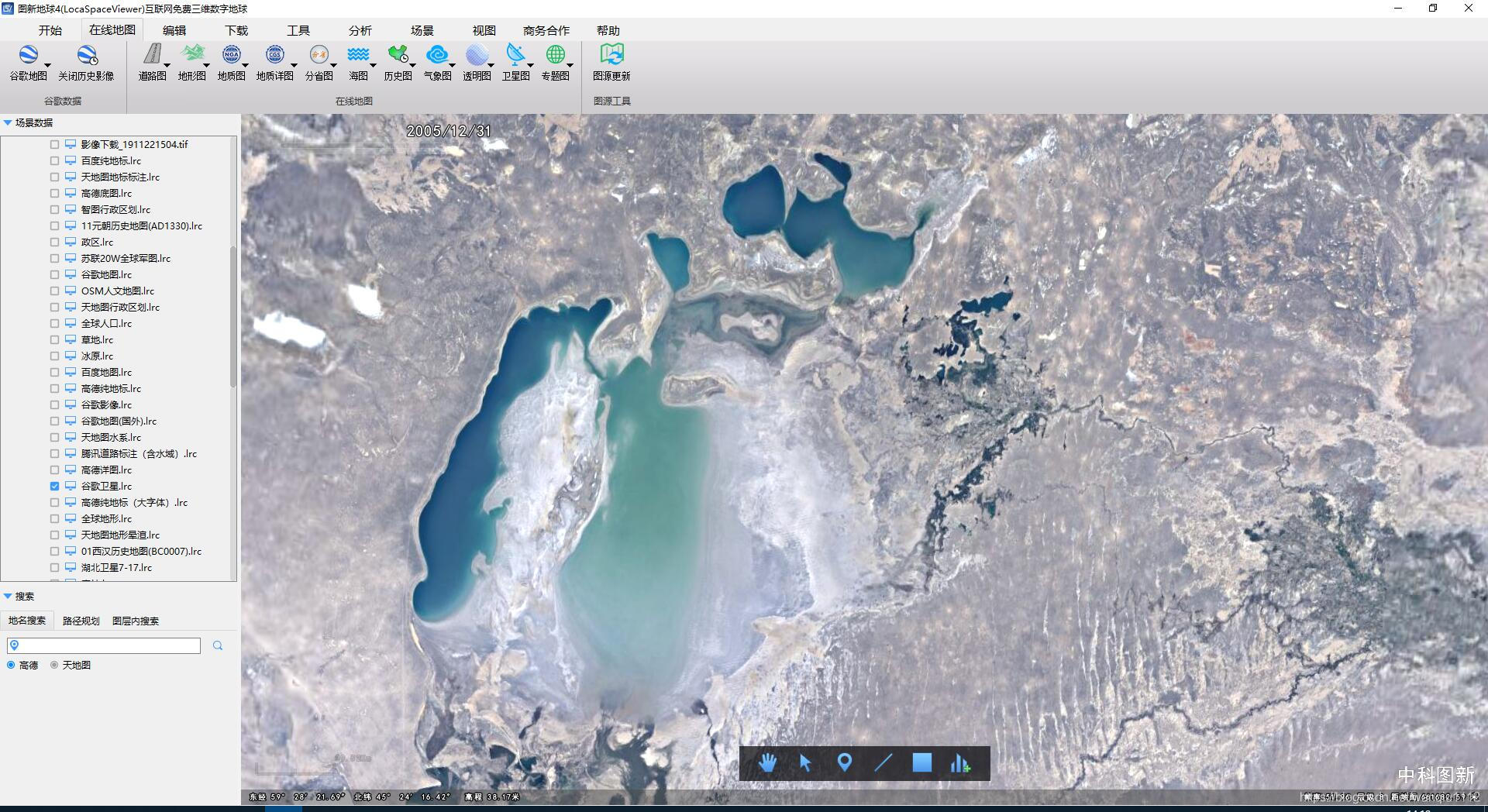Select 11元朝历史地图(AD1330).lrc layer row
The height and width of the screenshot is (812, 1488).
tap(142, 225)
